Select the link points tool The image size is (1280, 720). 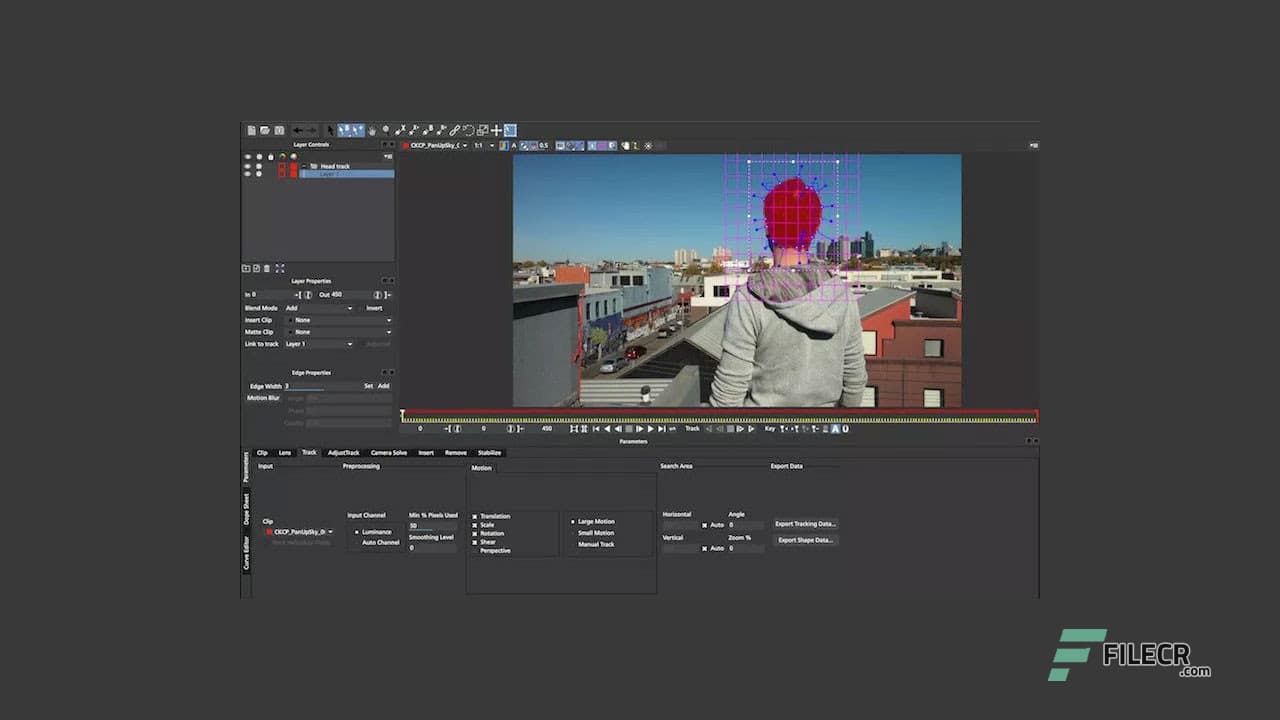coord(454,130)
